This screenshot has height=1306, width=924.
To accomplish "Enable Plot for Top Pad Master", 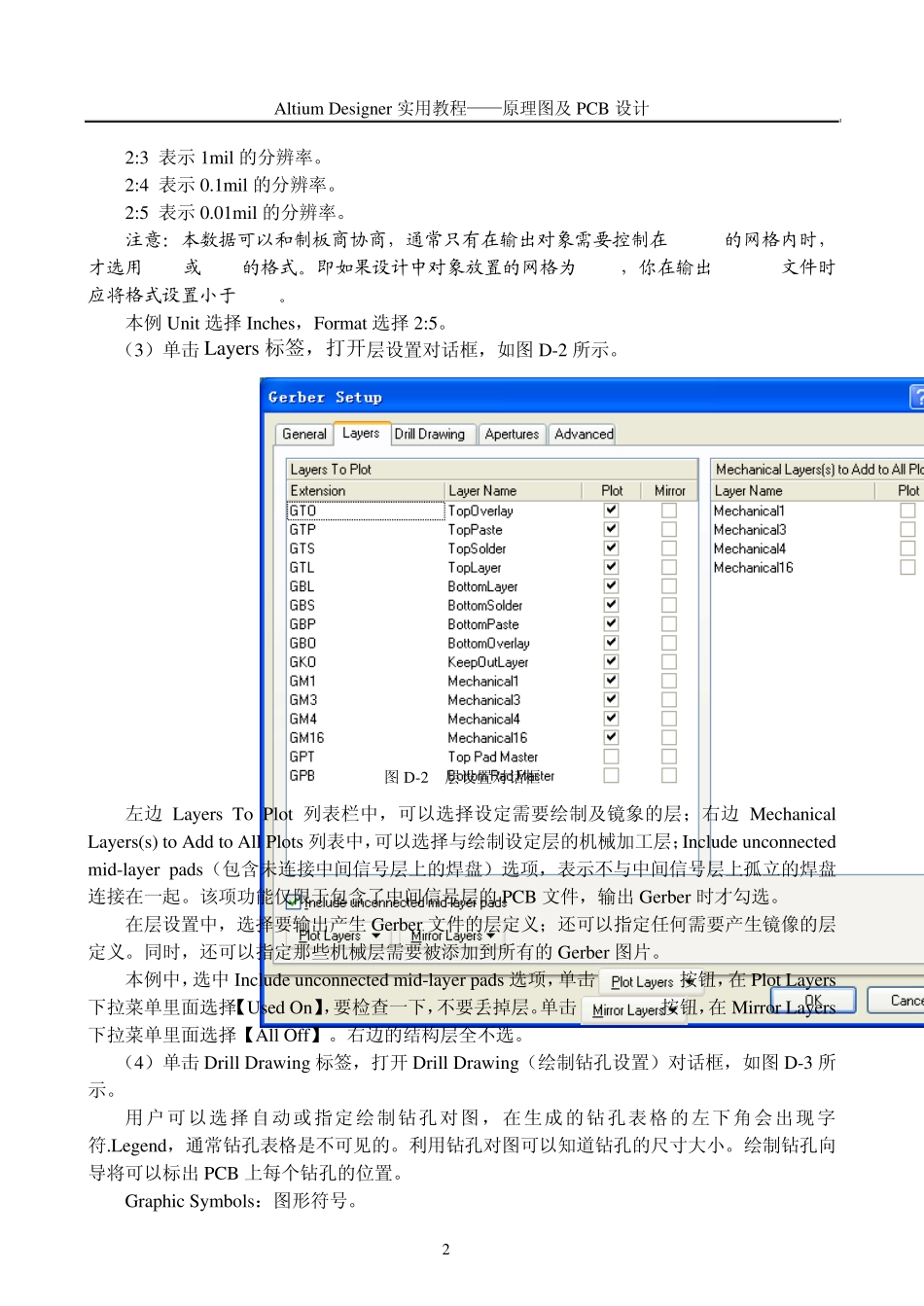I will [x=611, y=757].
